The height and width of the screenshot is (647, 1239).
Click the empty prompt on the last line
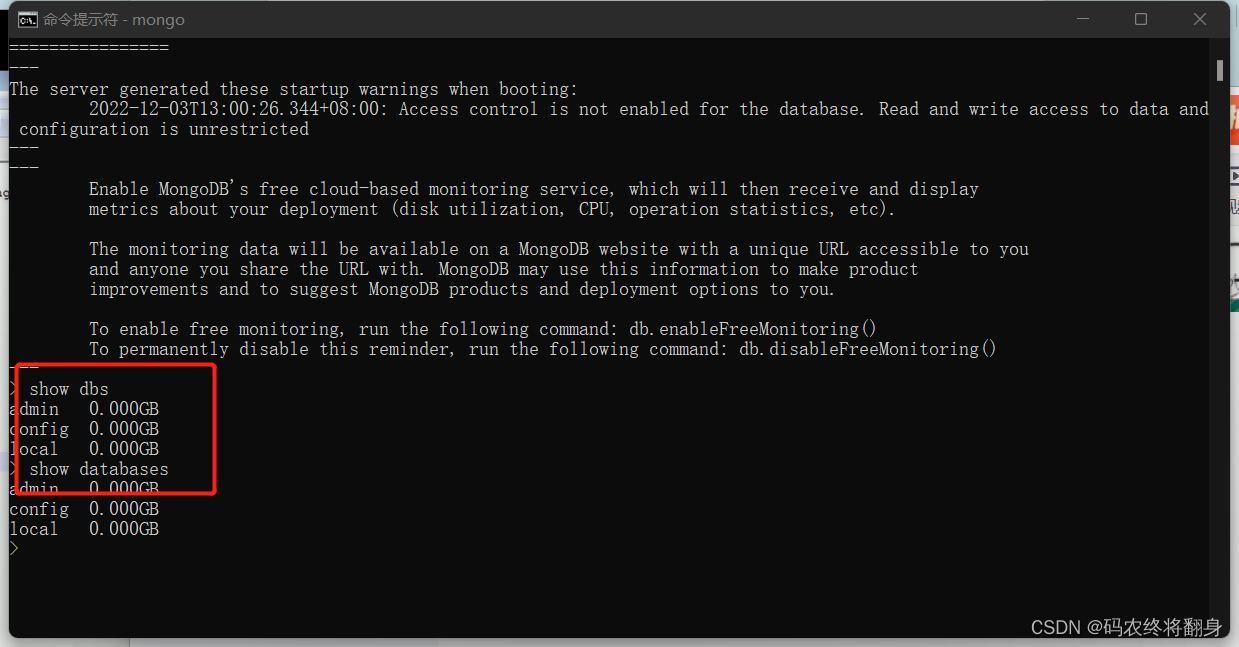point(14,549)
